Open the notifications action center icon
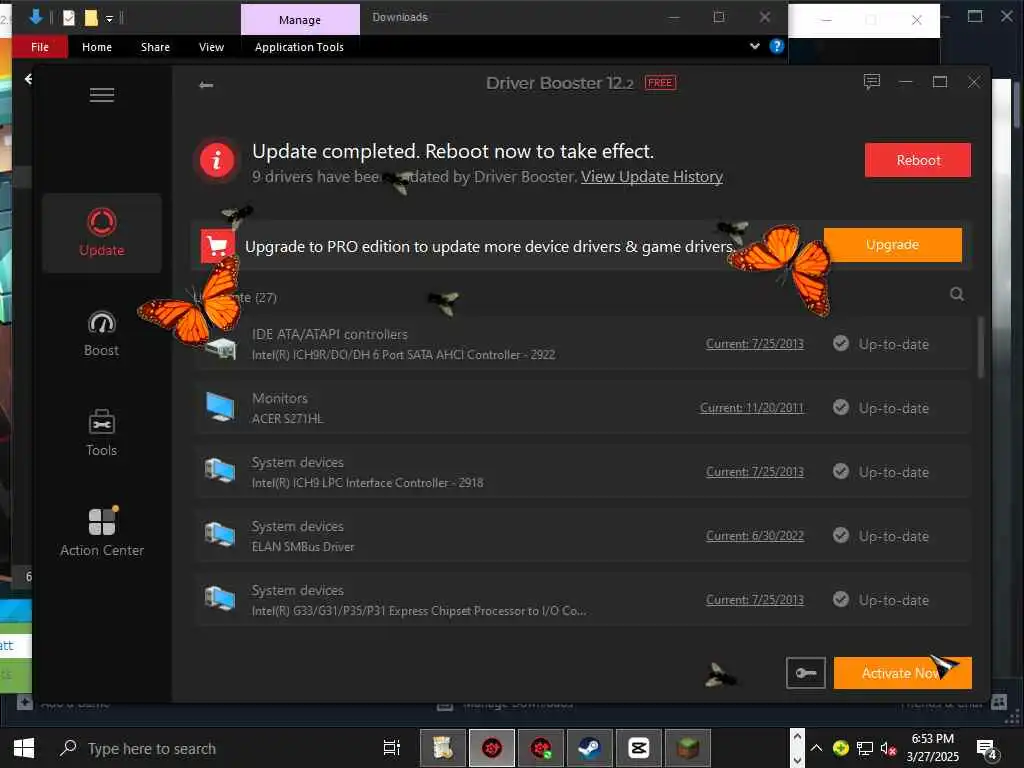The width and height of the screenshot is (1024, 768). 986,749
